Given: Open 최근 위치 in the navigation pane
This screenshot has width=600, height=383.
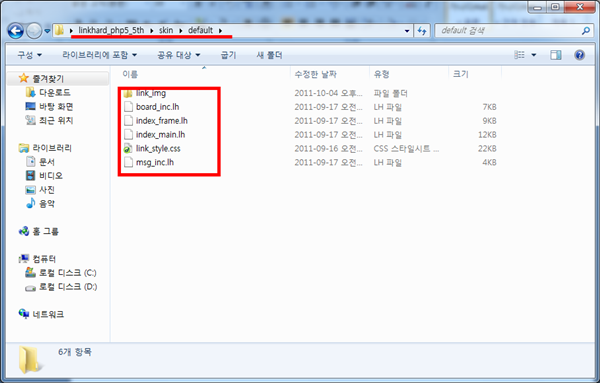Looking at the screenshot, I should [56, 121].
